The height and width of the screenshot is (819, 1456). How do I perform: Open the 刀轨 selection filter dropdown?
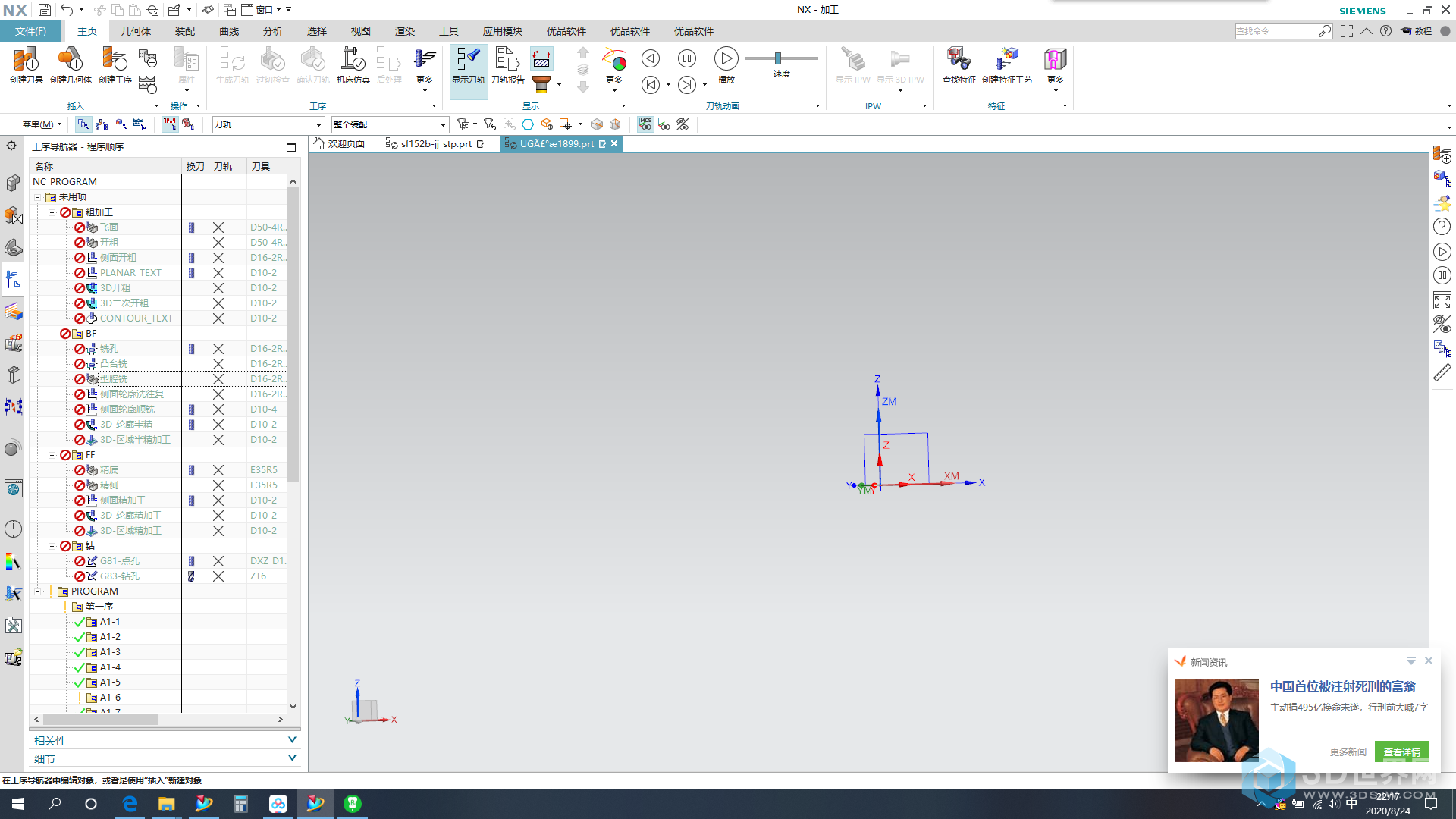[268, 124]
